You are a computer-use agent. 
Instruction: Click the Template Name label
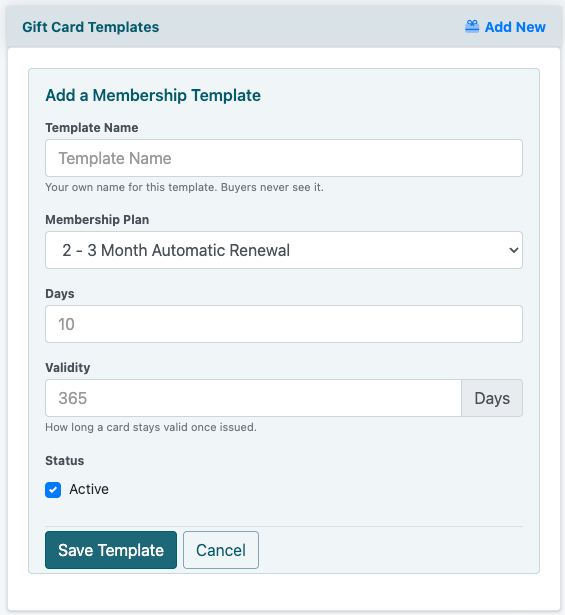pos(92,127)
